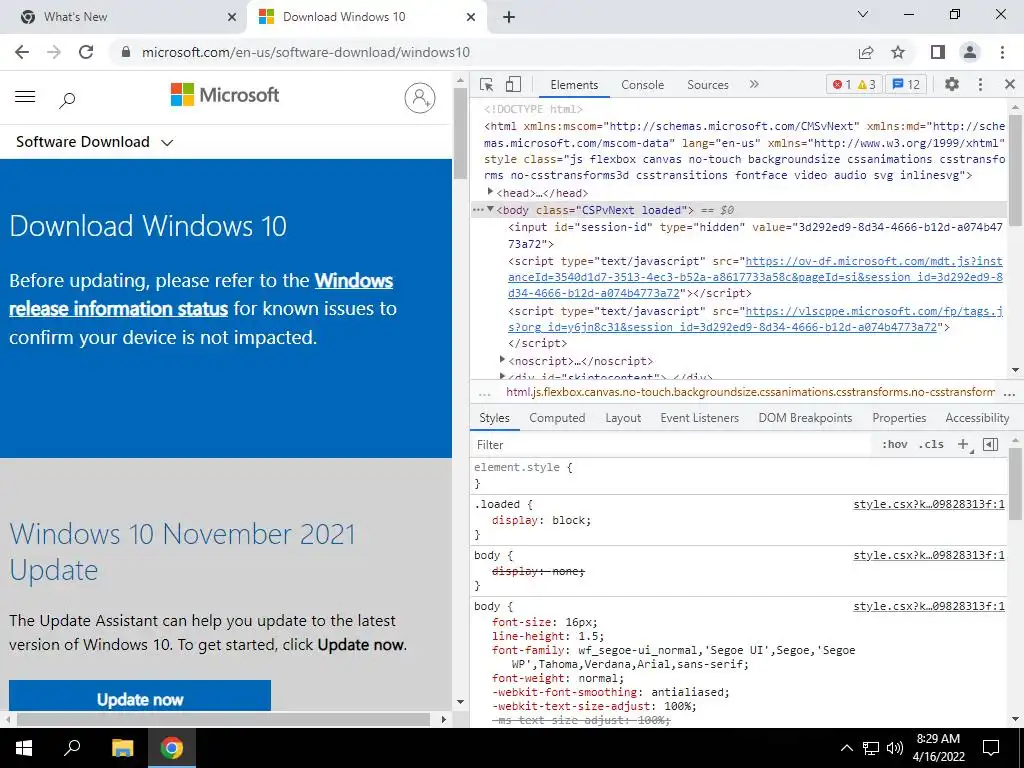This screenshot has height=768, width=1024.
Task: Click the Microsoft site search magnifier
Action: click(67, 100)
